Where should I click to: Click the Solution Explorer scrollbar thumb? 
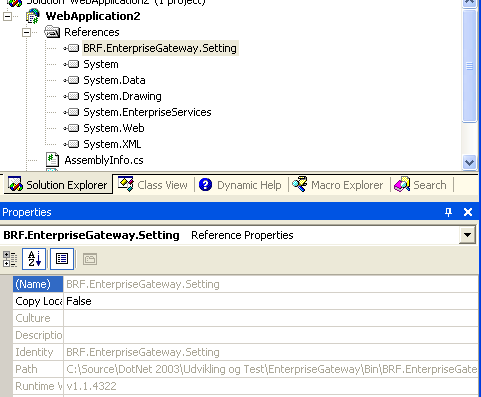469,66
